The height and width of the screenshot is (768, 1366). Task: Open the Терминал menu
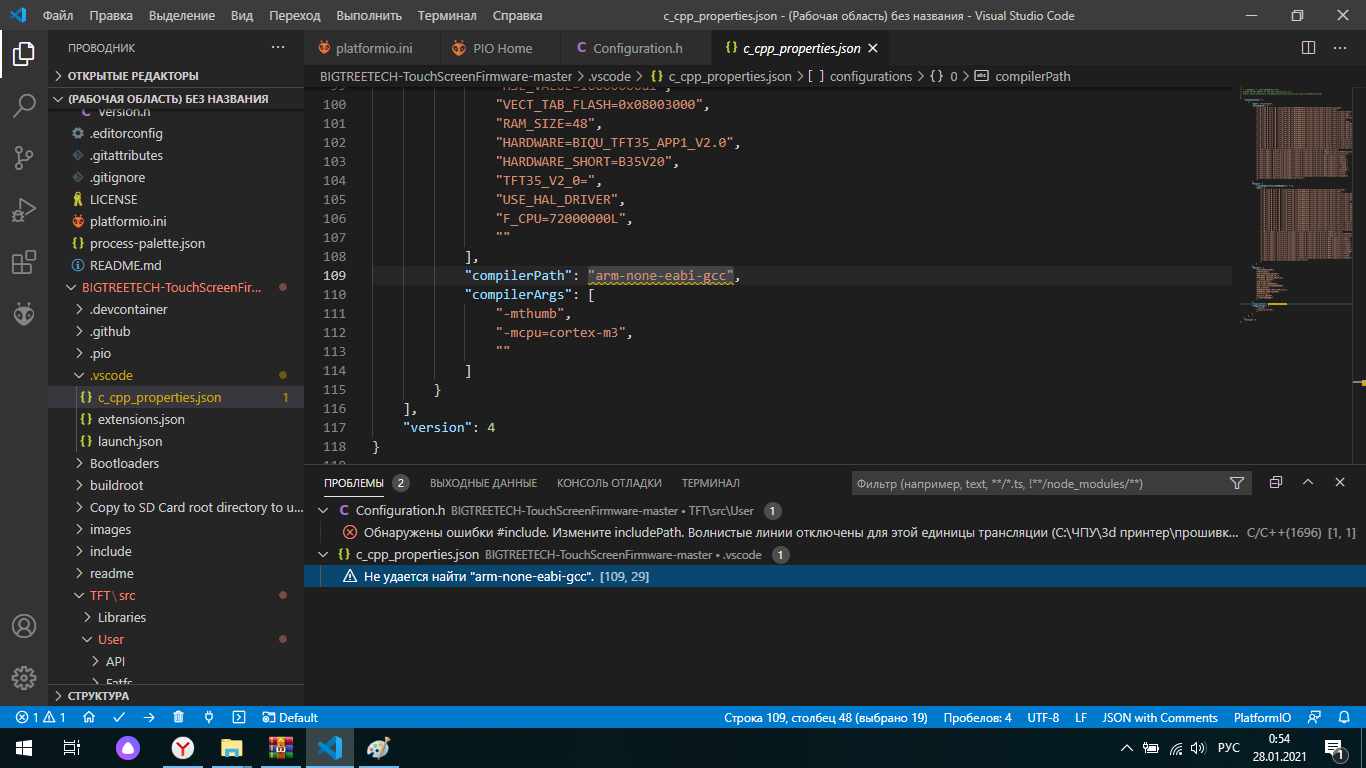447,15
